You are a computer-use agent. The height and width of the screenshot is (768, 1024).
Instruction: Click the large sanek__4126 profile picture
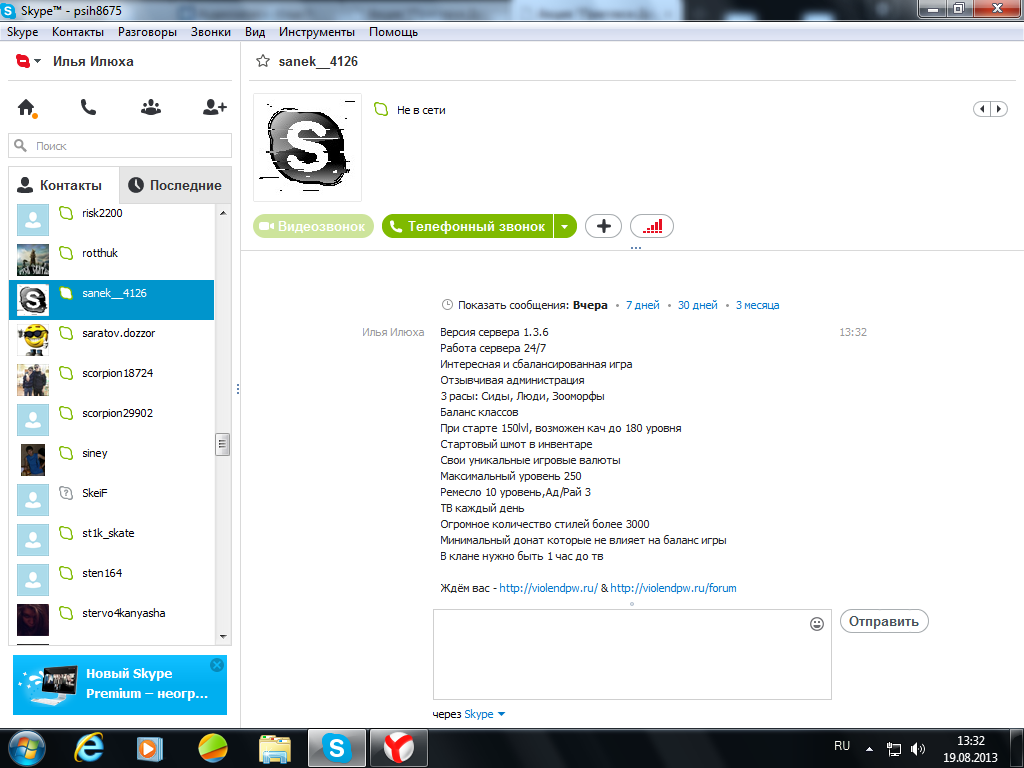tap(307, 147)
